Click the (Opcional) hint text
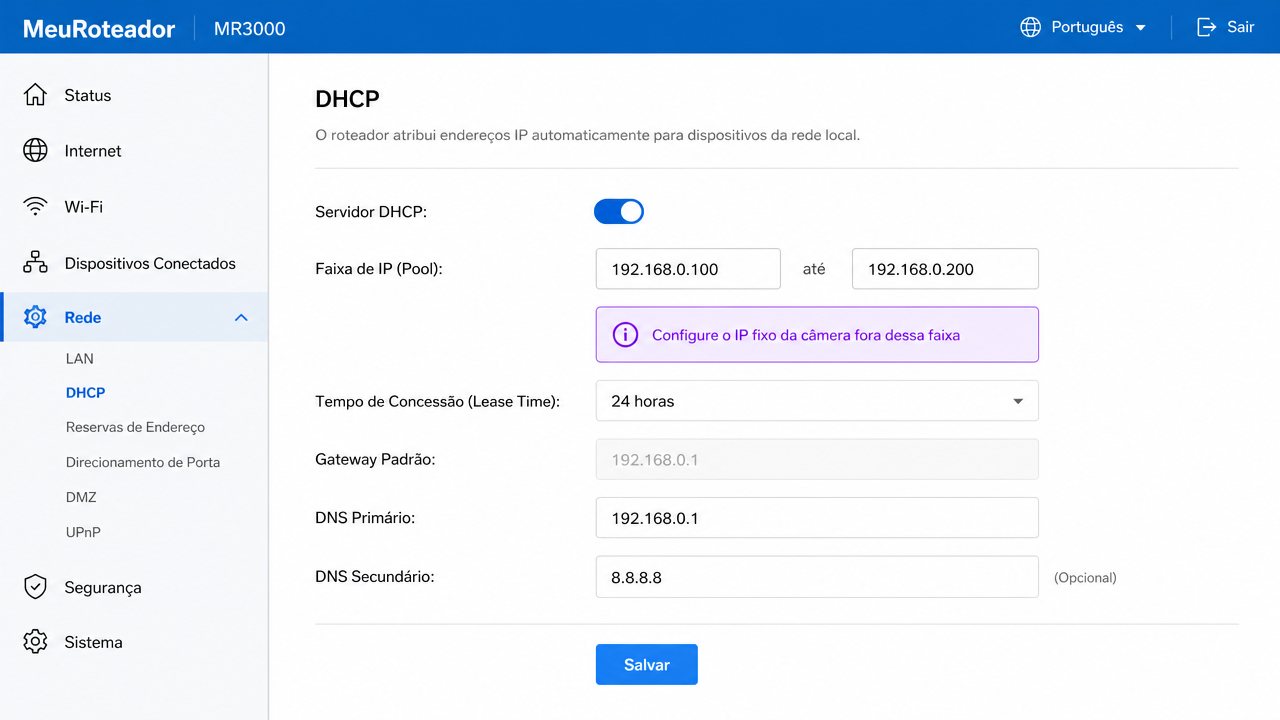This screenshot has width=1280, height=720. [1085, 577]
